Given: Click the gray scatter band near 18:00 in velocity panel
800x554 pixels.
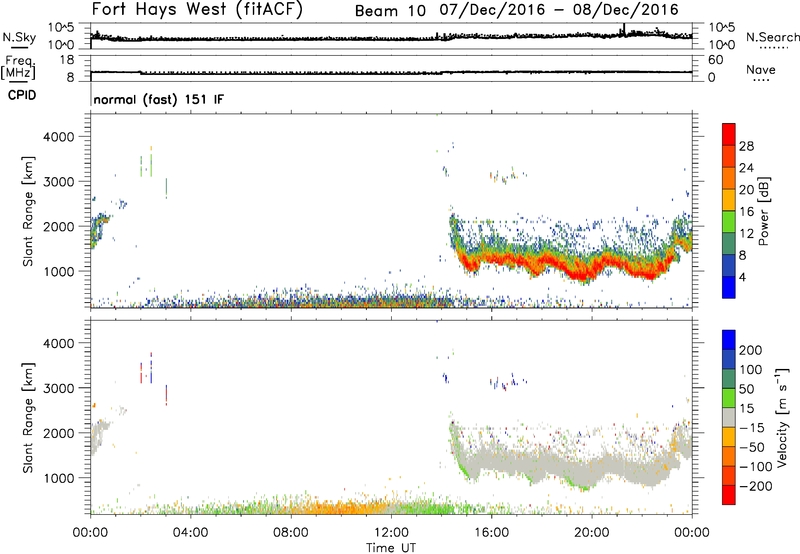Looking at the screenshot, I should click(542, 463).
